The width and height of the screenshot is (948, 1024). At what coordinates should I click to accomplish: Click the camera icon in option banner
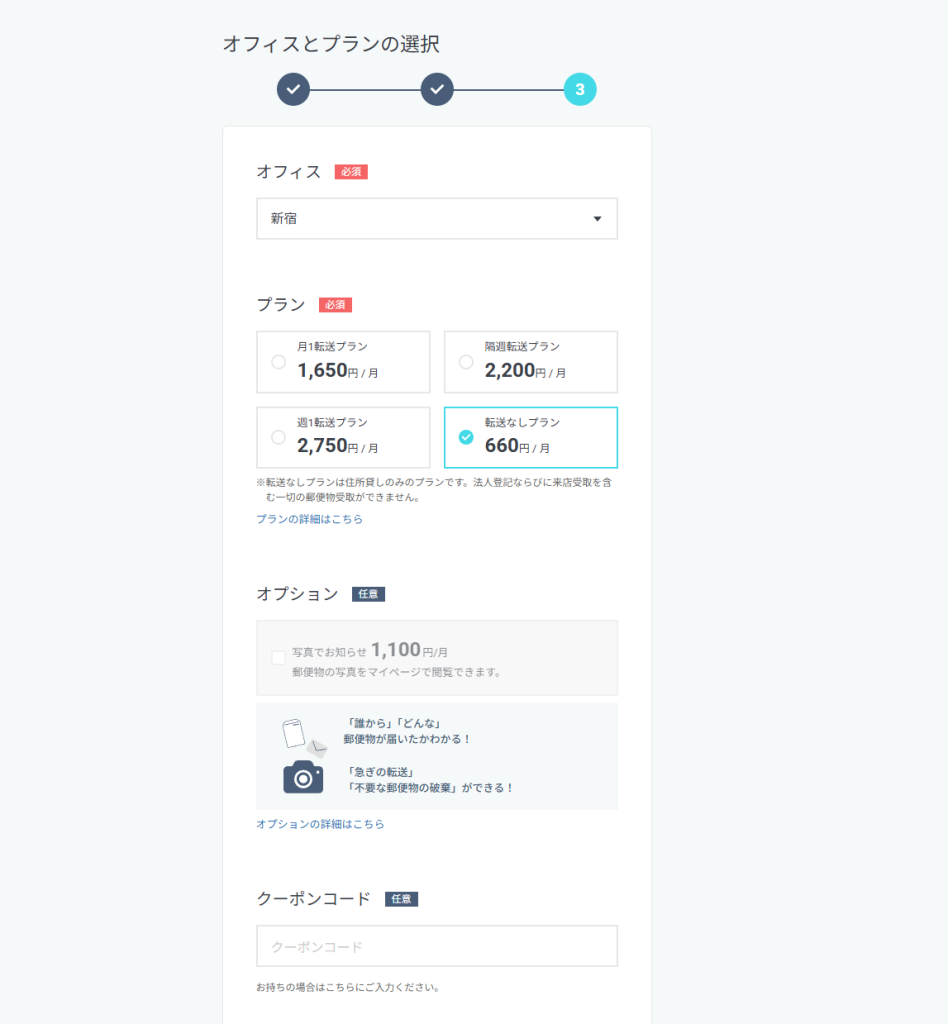pyautogui.click(x=303, y=777)
